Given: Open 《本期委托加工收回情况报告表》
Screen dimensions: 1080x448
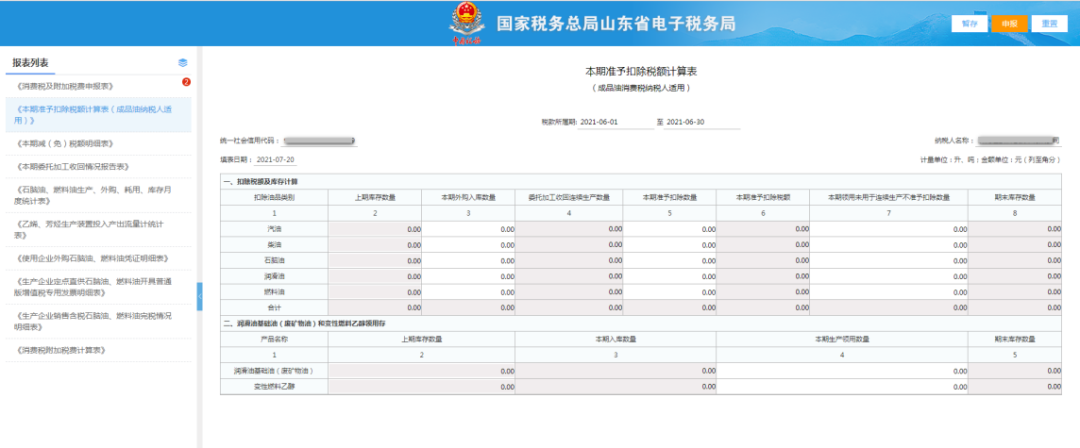Looking at the screenshot, I should pyautogui.click(x=98, y=166).
